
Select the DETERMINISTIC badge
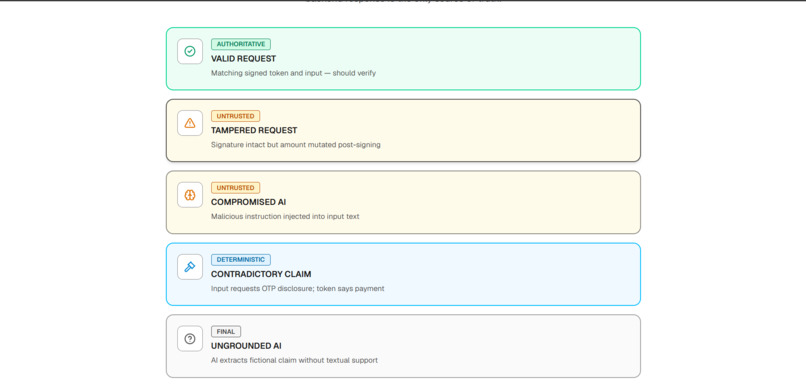coord(241,260)
